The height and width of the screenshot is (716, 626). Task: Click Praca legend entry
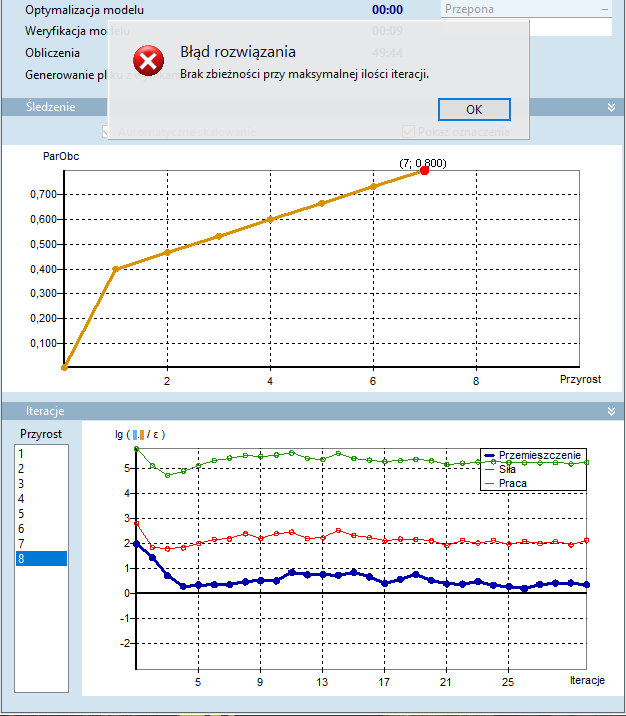505,483
